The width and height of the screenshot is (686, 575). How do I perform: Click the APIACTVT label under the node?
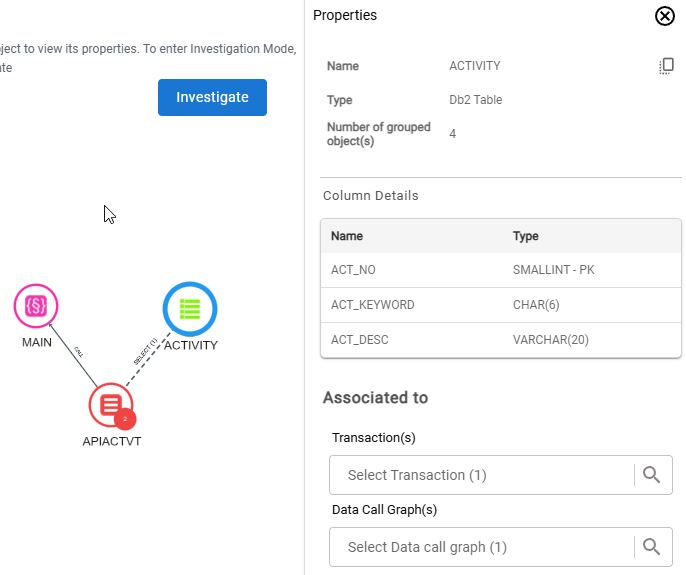111,441
